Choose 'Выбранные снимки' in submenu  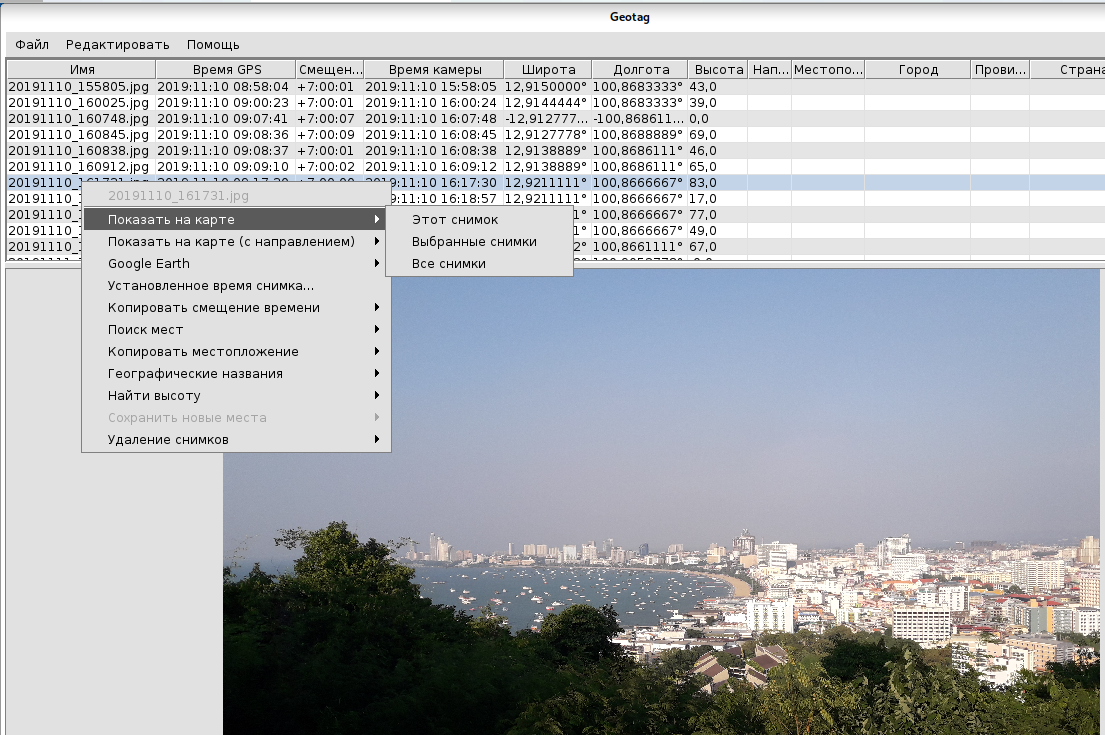click(474, 242)
